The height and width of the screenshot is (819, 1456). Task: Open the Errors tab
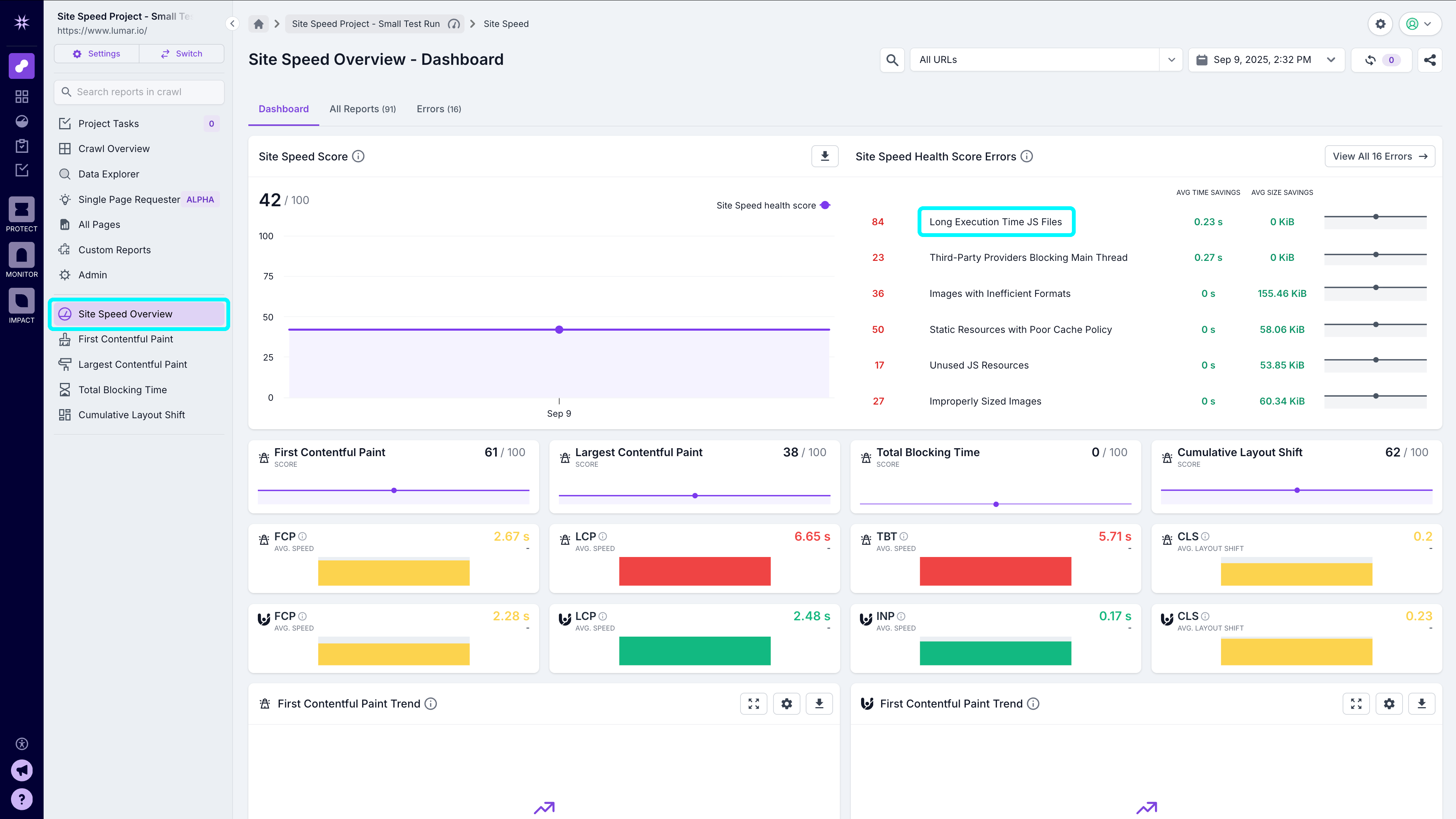(439, 108)
